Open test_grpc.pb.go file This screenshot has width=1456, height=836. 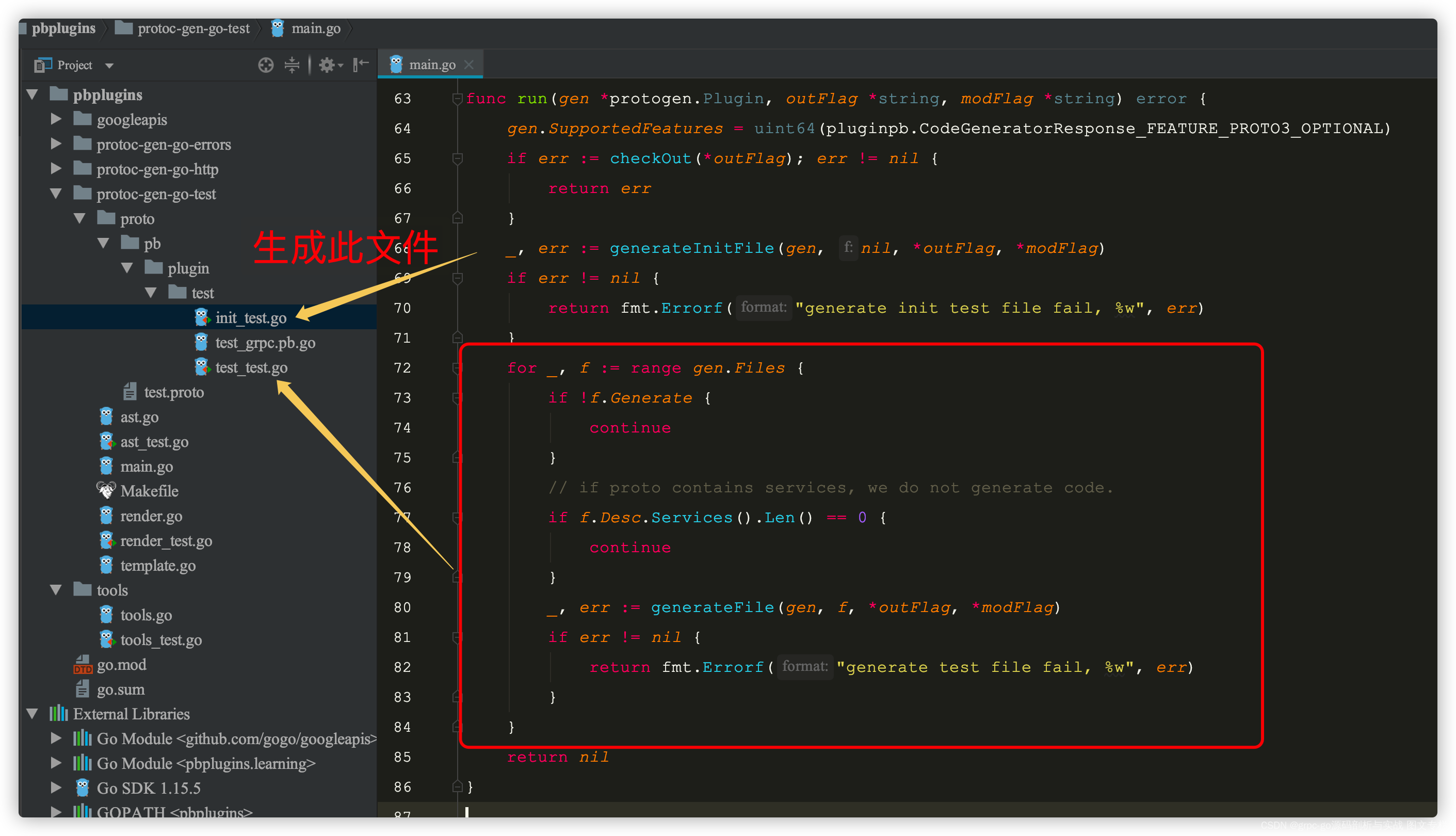click(x=265, y=343)
